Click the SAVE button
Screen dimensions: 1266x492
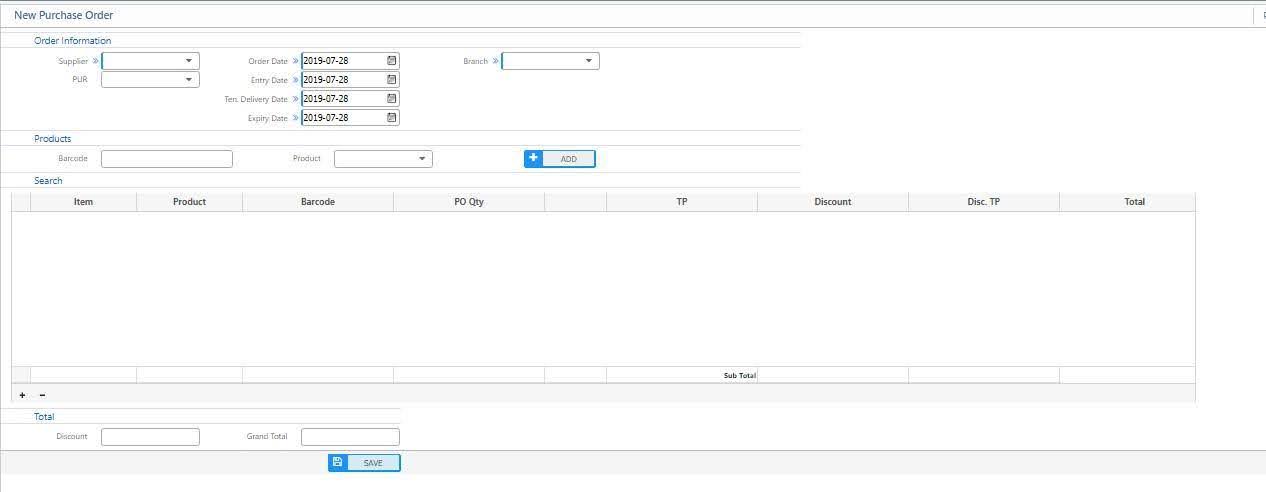click(364, 463)
